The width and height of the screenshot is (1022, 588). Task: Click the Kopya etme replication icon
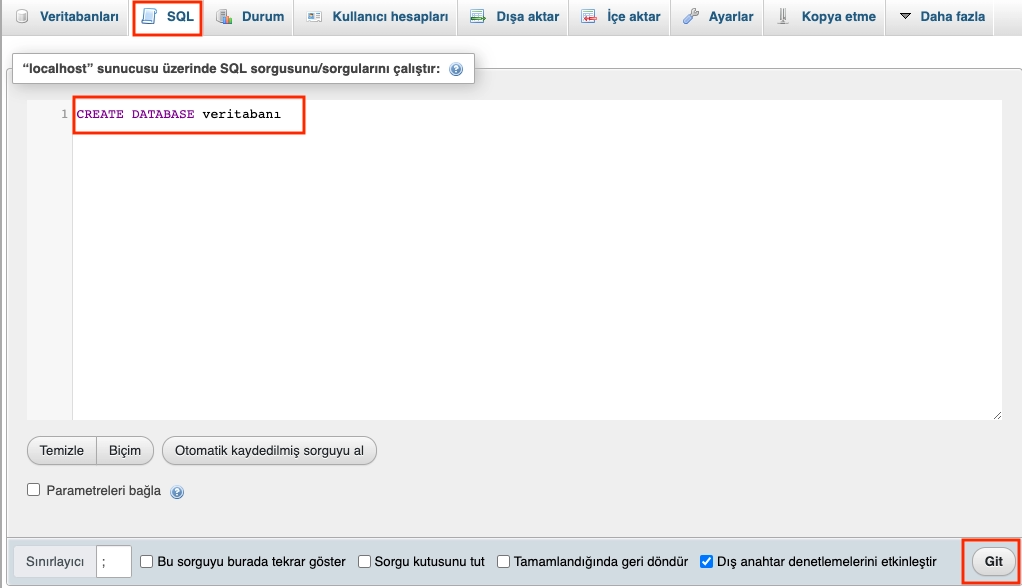784,16
